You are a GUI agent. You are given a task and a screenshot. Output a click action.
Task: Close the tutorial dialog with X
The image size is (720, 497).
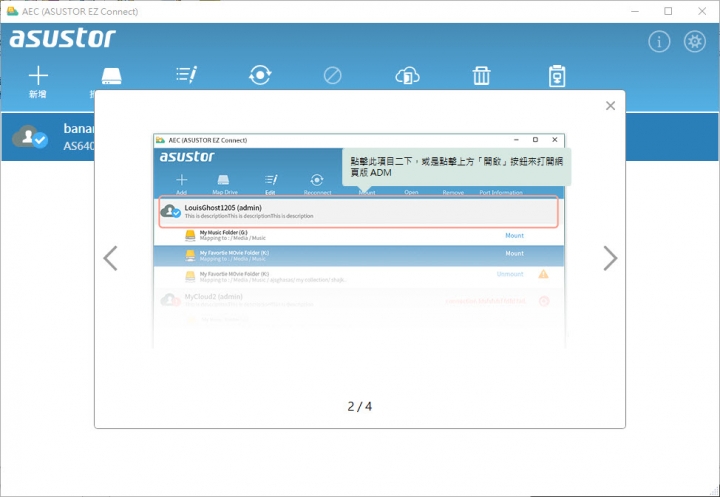click(610, 106)
